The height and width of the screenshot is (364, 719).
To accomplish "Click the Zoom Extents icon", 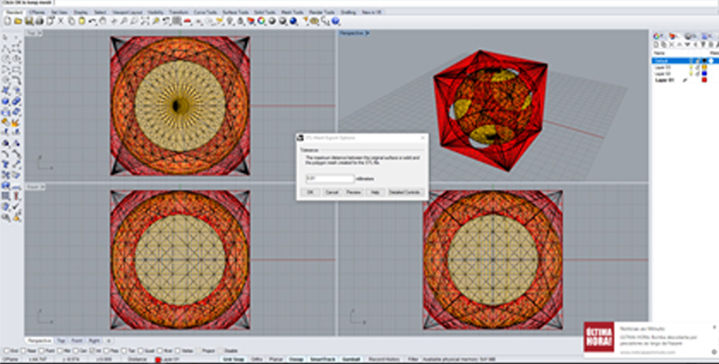I will [145, 21].
